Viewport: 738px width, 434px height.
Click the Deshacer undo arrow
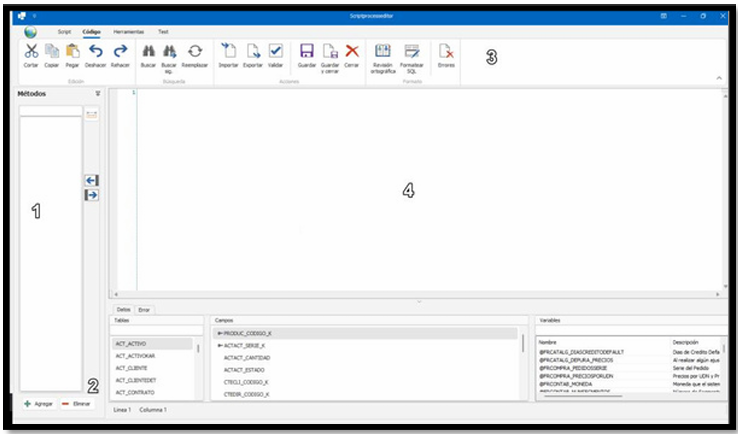point(95,51)
